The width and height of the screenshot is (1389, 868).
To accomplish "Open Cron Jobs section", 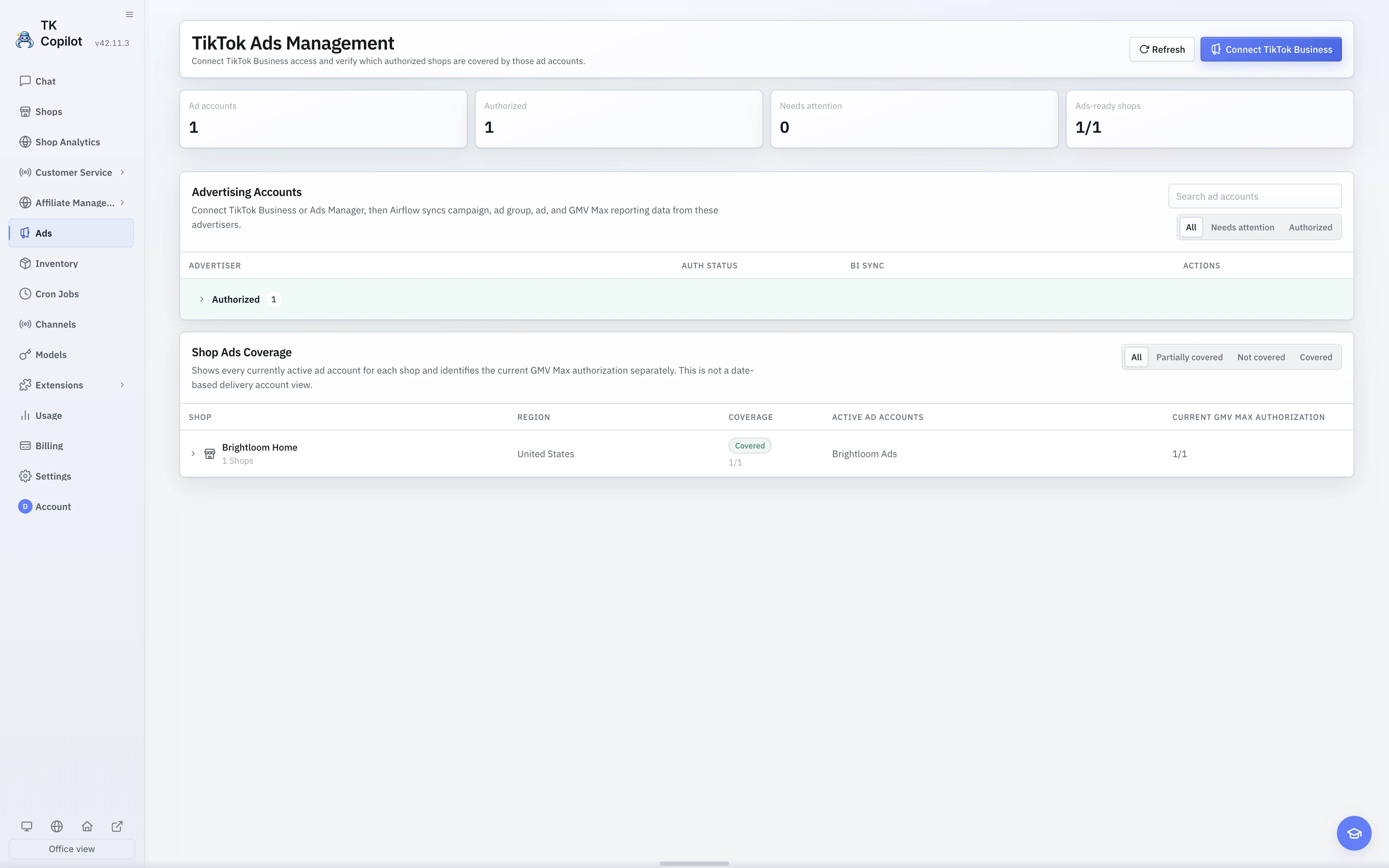I will [71, 294].
